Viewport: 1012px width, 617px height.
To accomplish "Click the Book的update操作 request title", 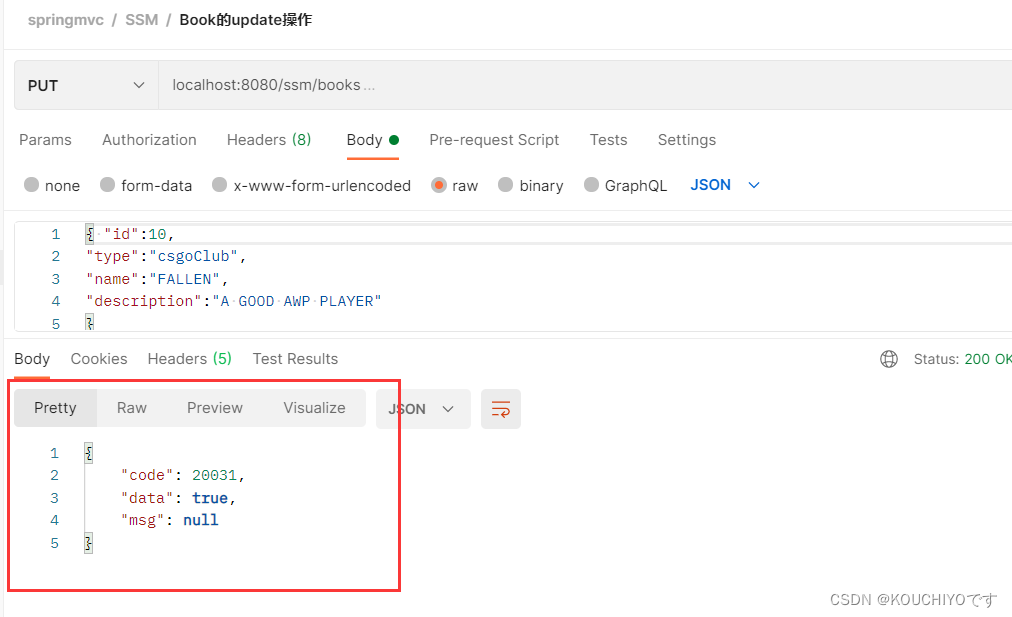I will [246, 20].
